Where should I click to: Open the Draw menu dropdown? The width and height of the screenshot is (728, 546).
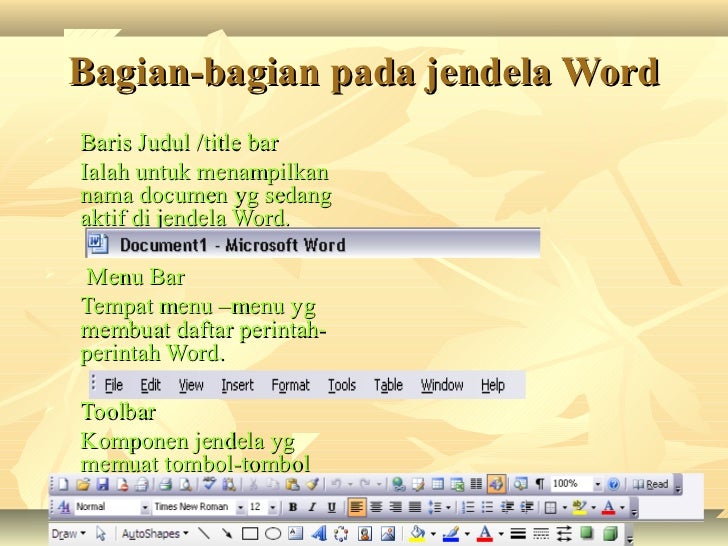click(x=69, y=534)
